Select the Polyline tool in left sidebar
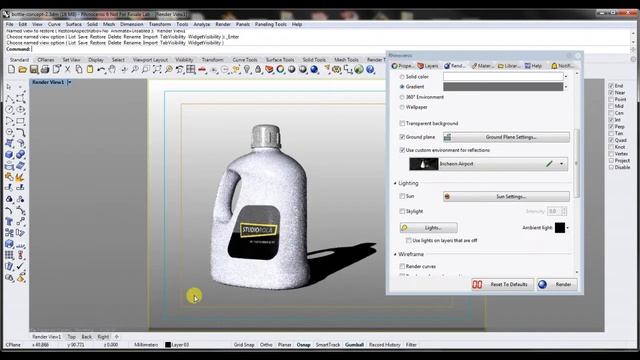 (x=9, y=98)
